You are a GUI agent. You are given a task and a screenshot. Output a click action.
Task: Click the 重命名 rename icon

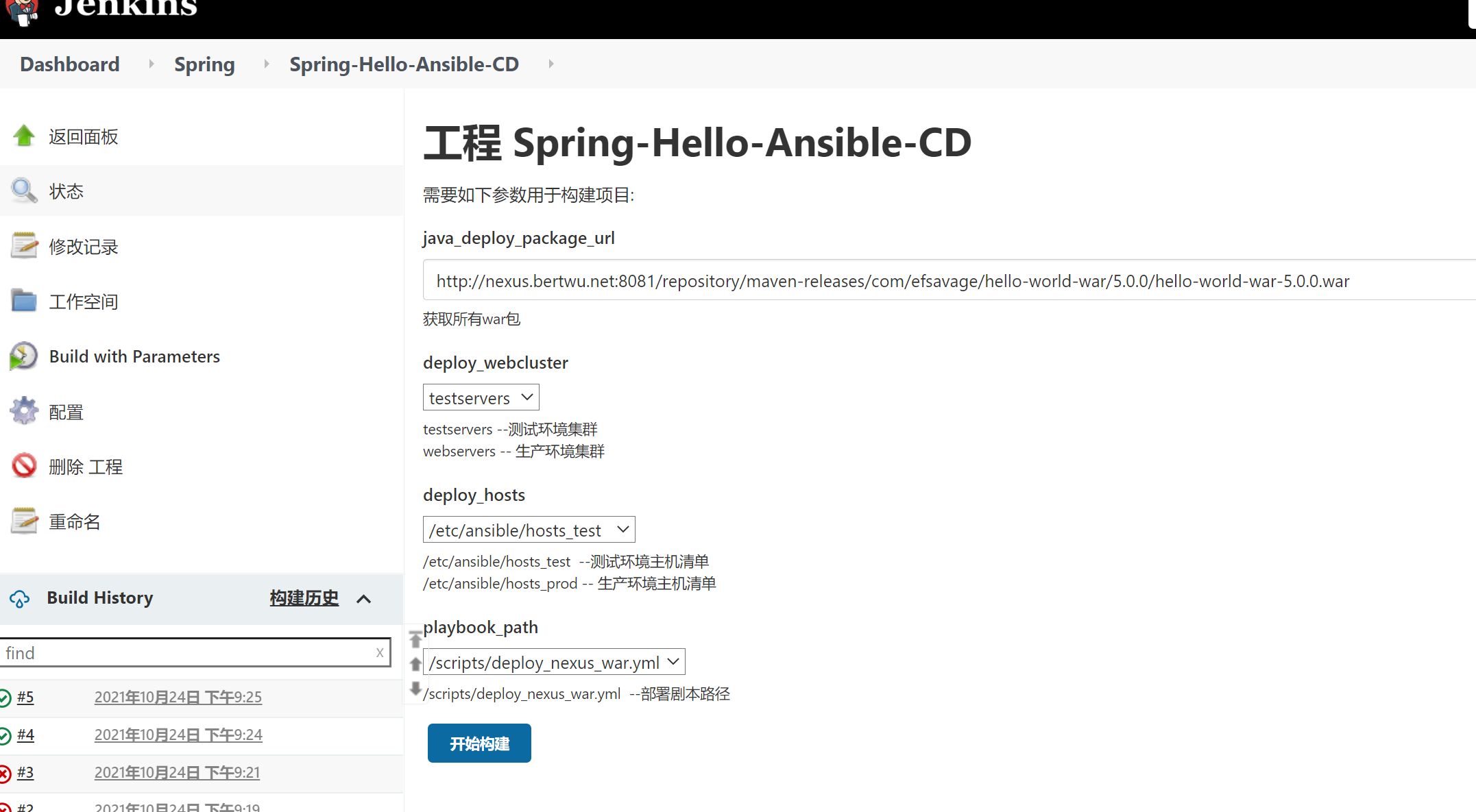24,520
